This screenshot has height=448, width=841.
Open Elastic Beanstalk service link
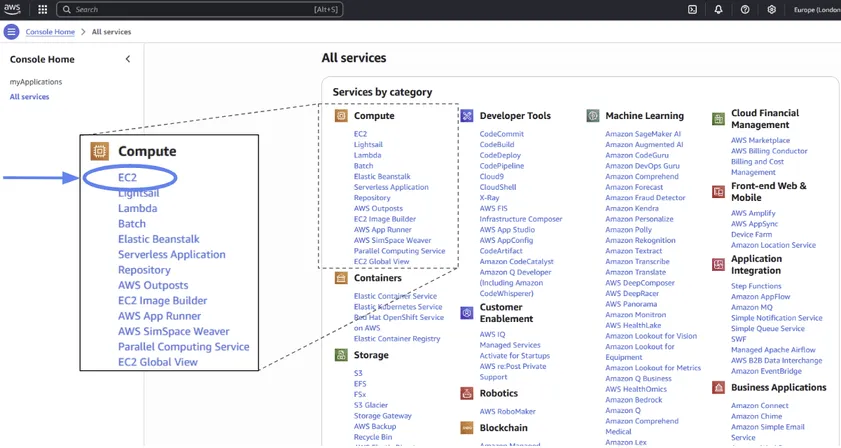[382, 176]
